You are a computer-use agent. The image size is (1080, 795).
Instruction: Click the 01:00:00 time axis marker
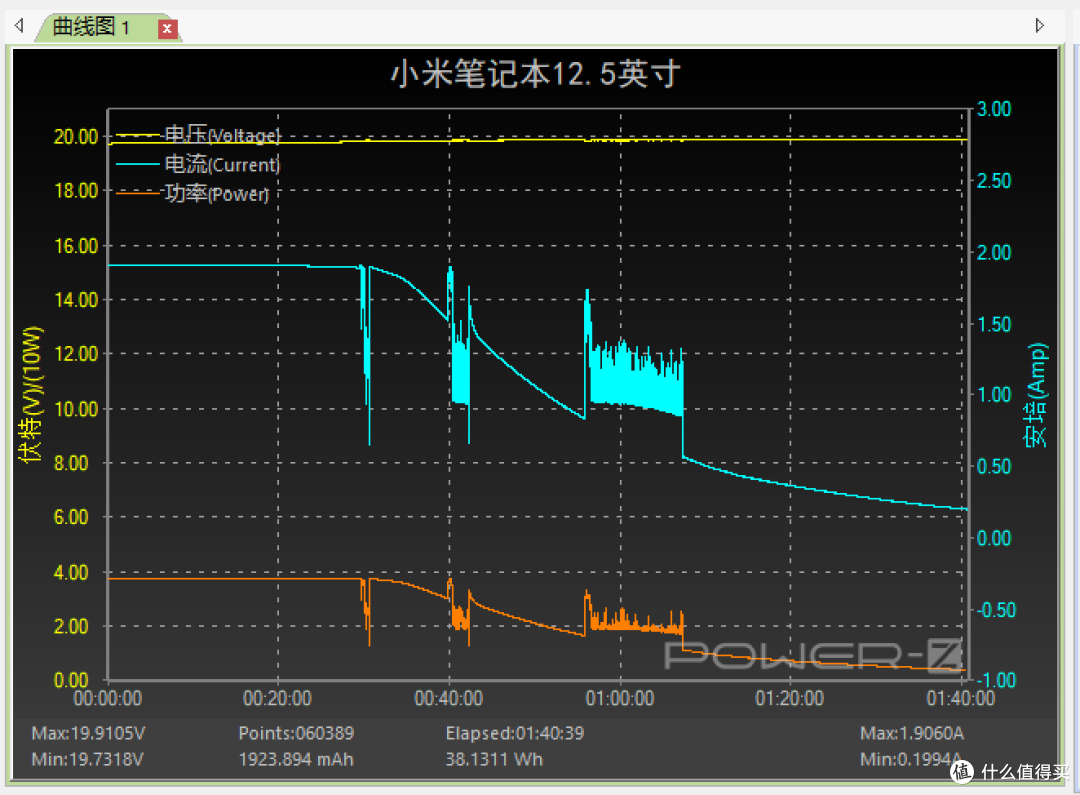(x=620, y=698)
